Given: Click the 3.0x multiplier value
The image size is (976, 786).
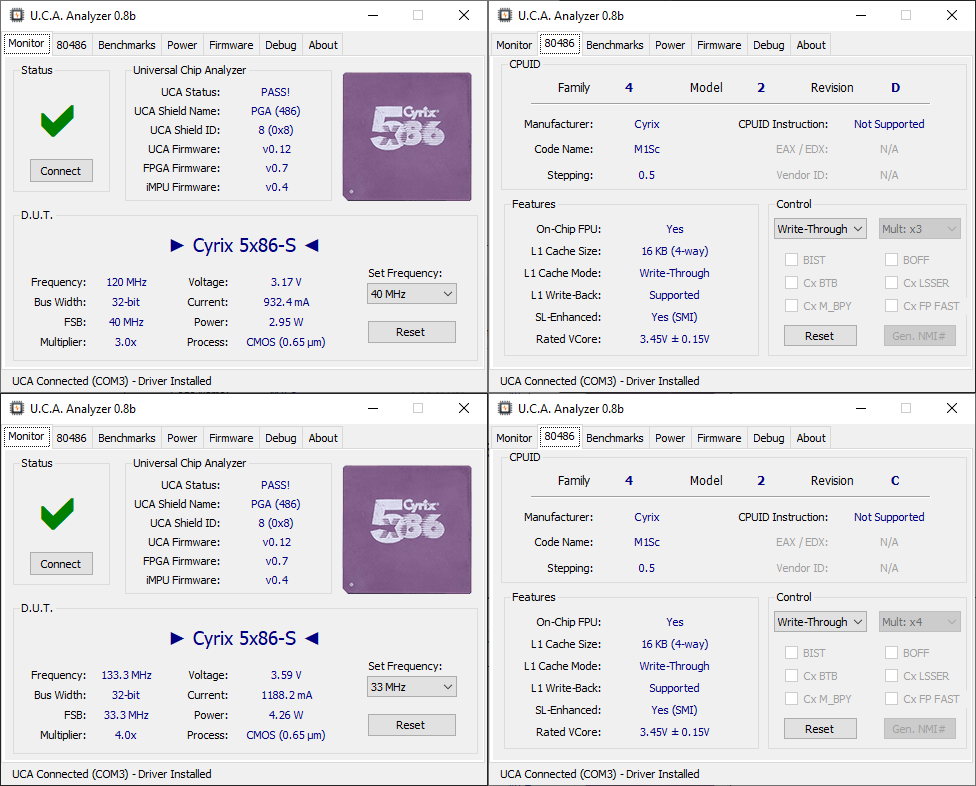Looking at the screenshot, I should tap(126, 342).
